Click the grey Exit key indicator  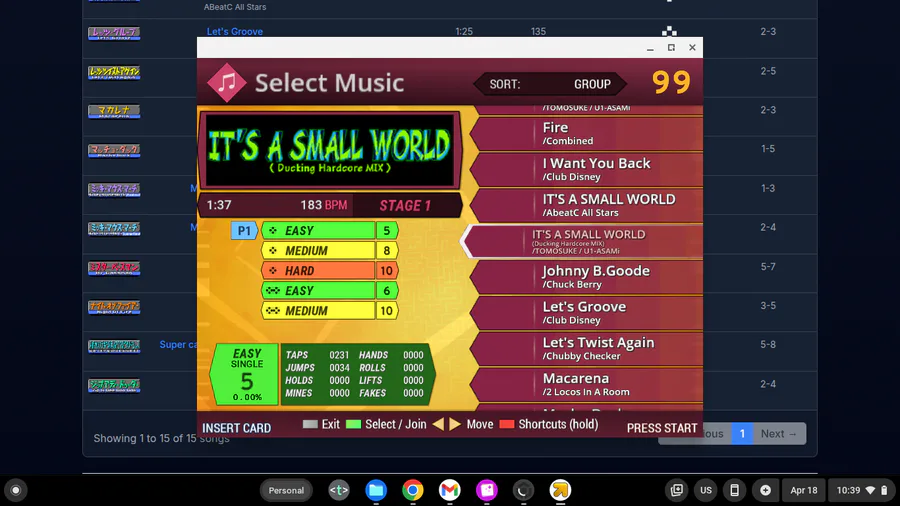(x=310, y=425)
